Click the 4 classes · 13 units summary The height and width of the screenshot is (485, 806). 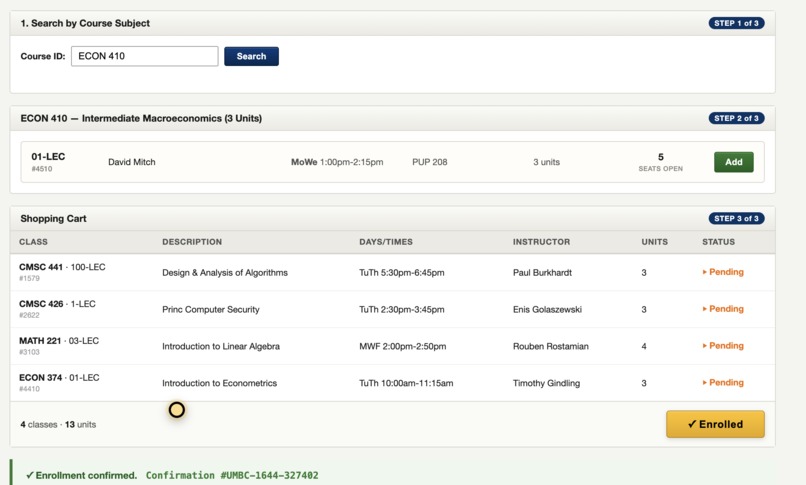tap(58, 424)
